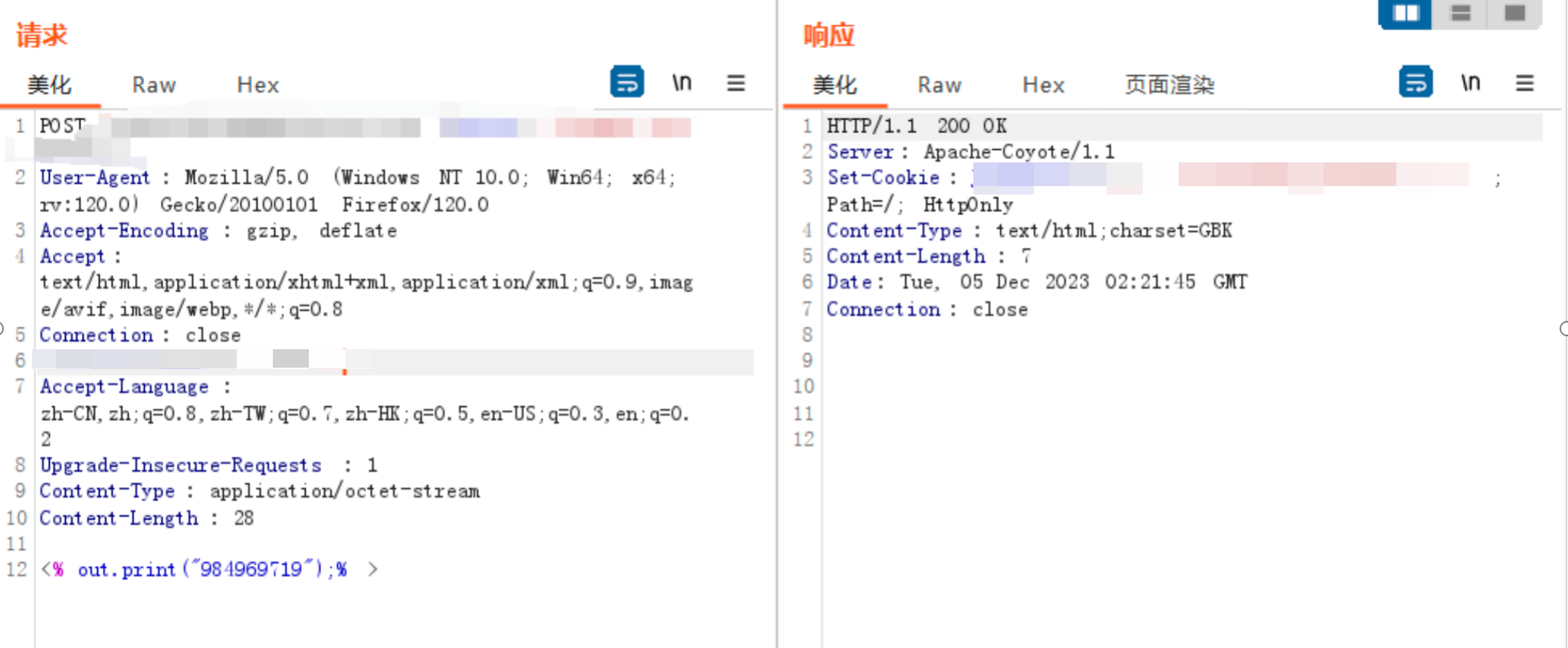Switch to request Hex tab
1568x648 pixels.
pyautogui.click(x=258, y=85)
